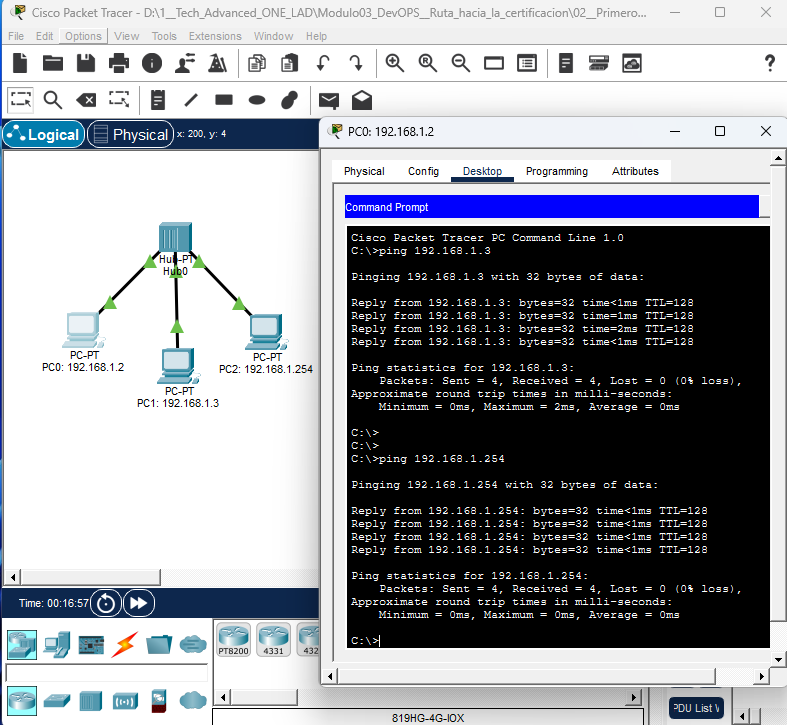Screen dimensions: 787x725
Task: Switch to the Attributes tab
Action: [635, 171]
